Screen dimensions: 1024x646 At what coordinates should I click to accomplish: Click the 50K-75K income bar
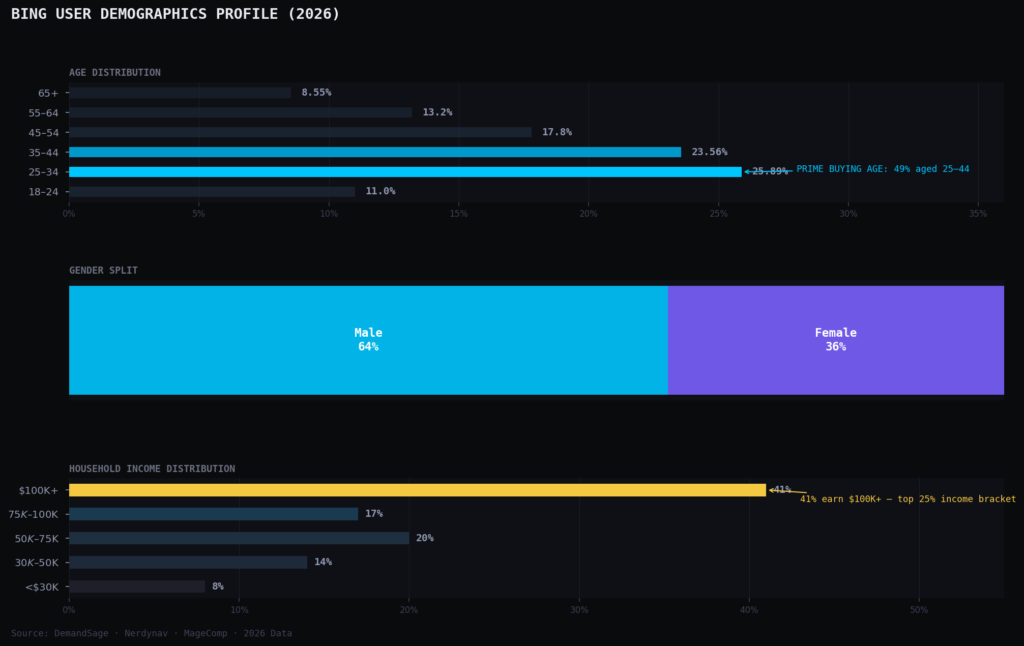pos(239,538)
